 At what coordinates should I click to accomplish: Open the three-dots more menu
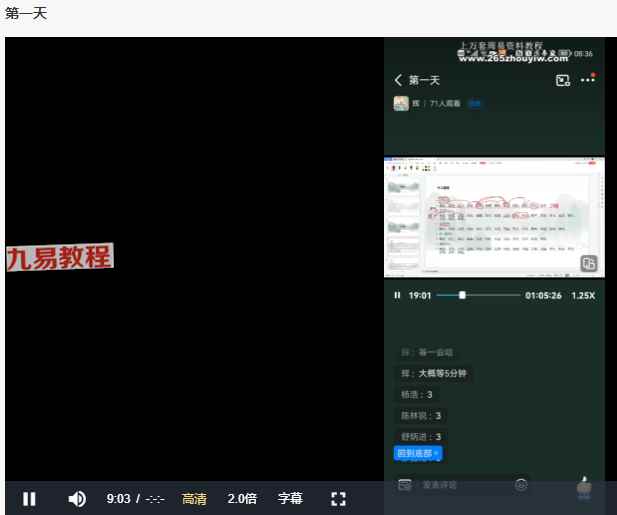coord(588,79)
